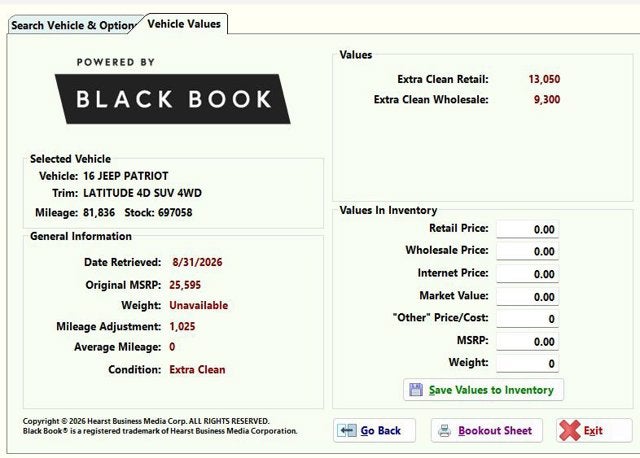This screenshot has height=458, width=640.
Task: Click the MSRP inventory field
Action: (x=527, y=342)
